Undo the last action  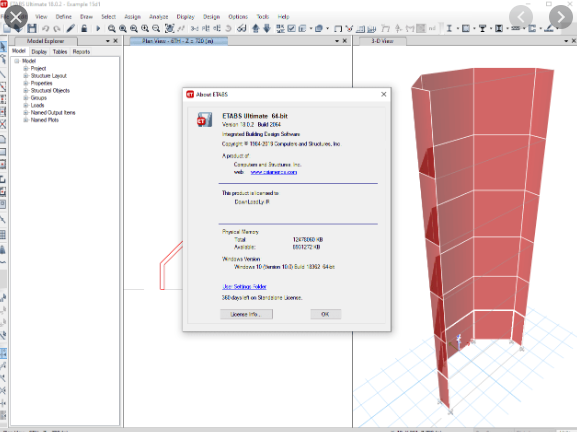point(45,28)
